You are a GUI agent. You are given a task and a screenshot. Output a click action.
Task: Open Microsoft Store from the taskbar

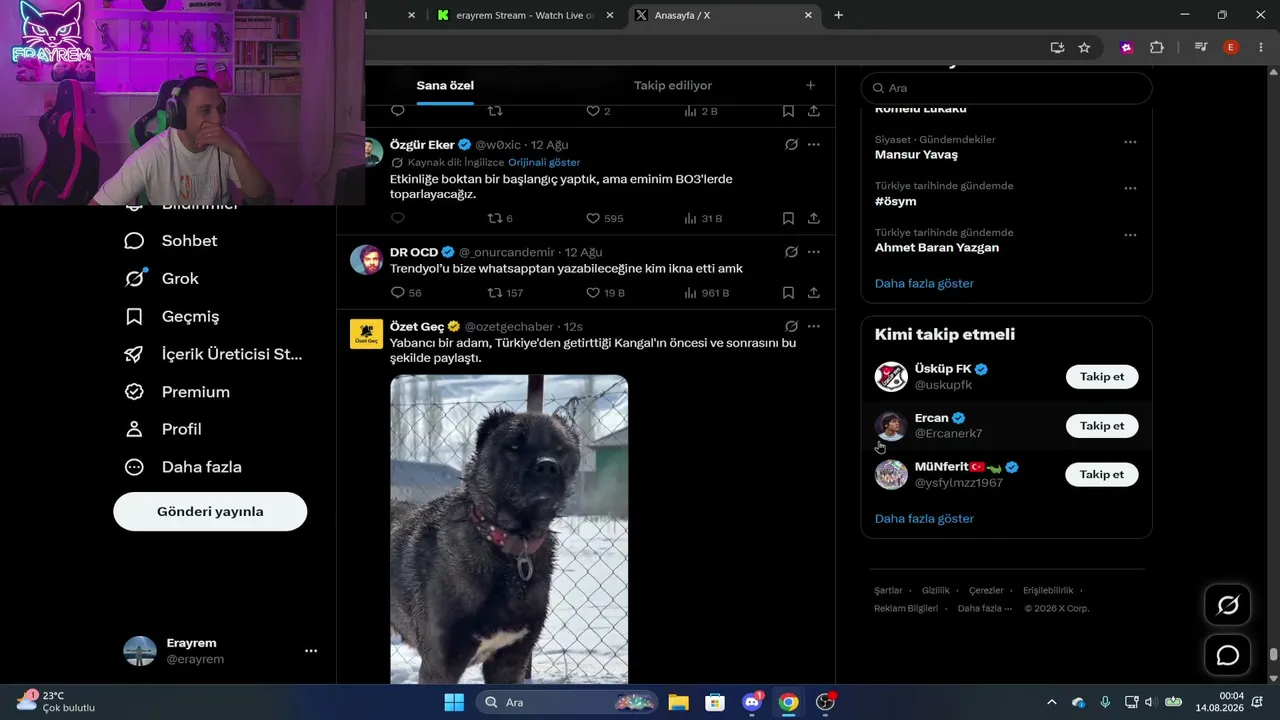[715, 702]
